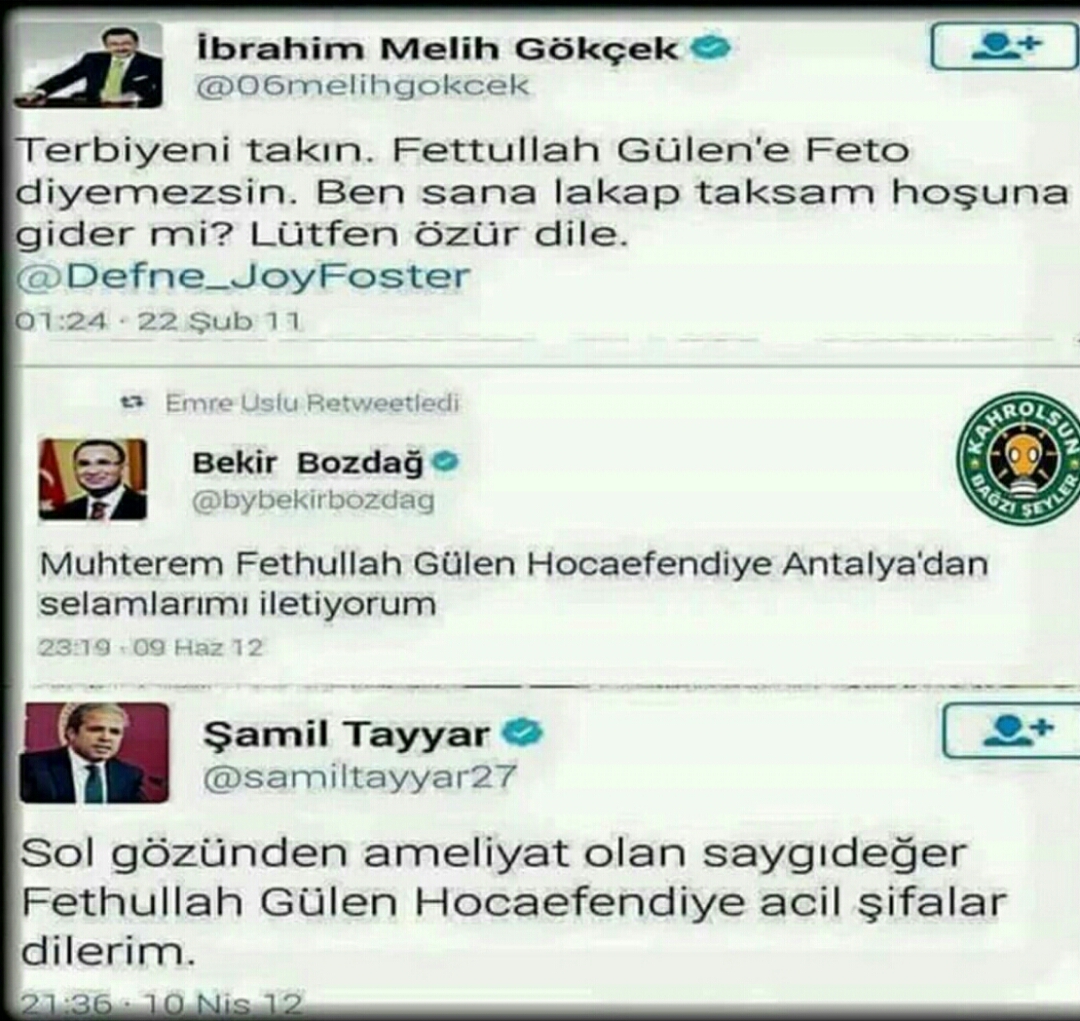Follow İbrahim Melih Gökçek with add-user button

[1004, 46]
